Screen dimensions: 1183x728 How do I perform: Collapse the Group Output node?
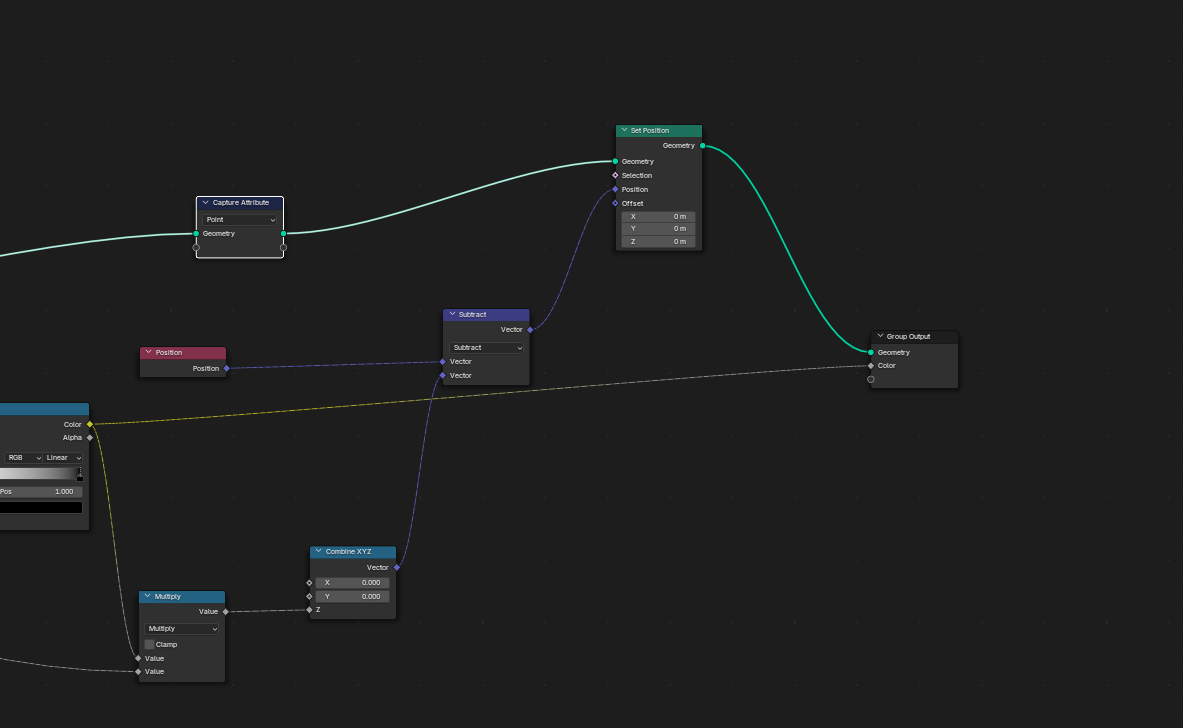click(880, 336)
